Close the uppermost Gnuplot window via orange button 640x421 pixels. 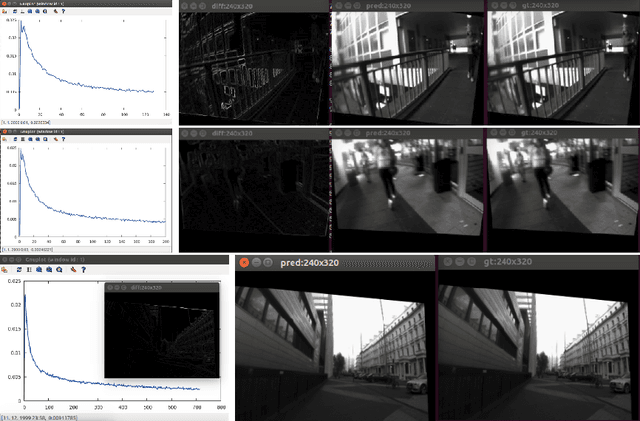tap(4, 4)
